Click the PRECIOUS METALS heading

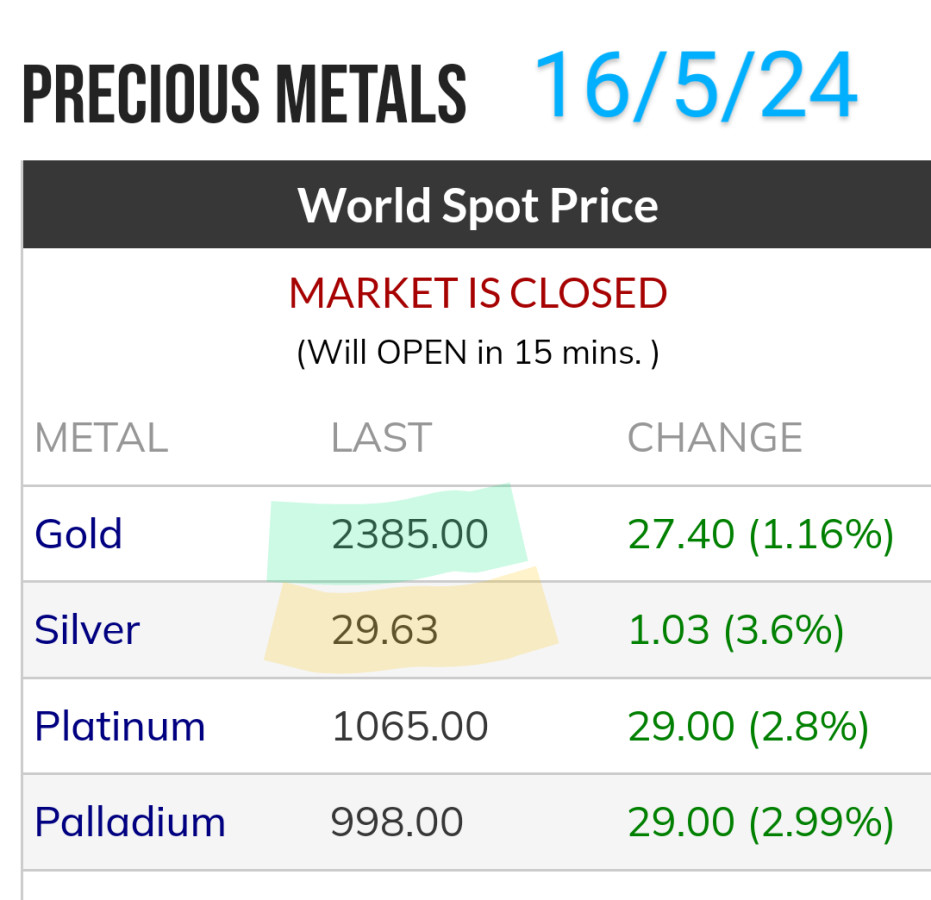[x=245, y=95]
